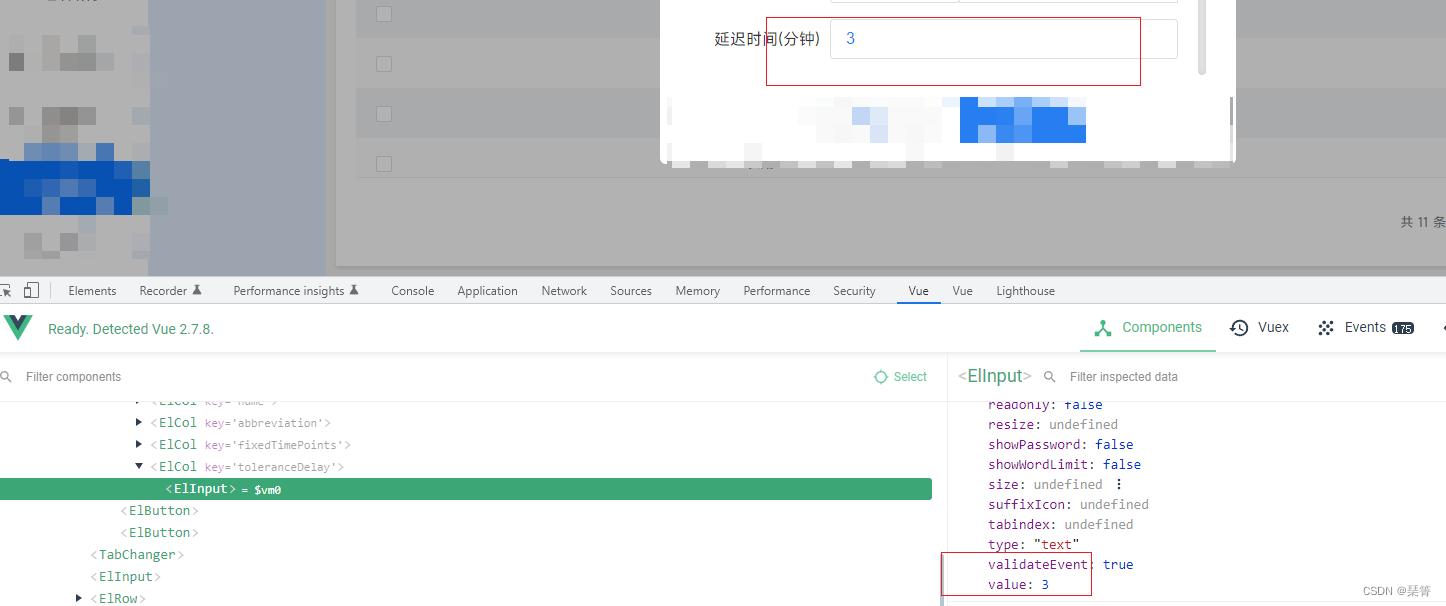Click the Select target icon in Vue panel
Viewport: 1446px width, 606px height.
(880, 377)
